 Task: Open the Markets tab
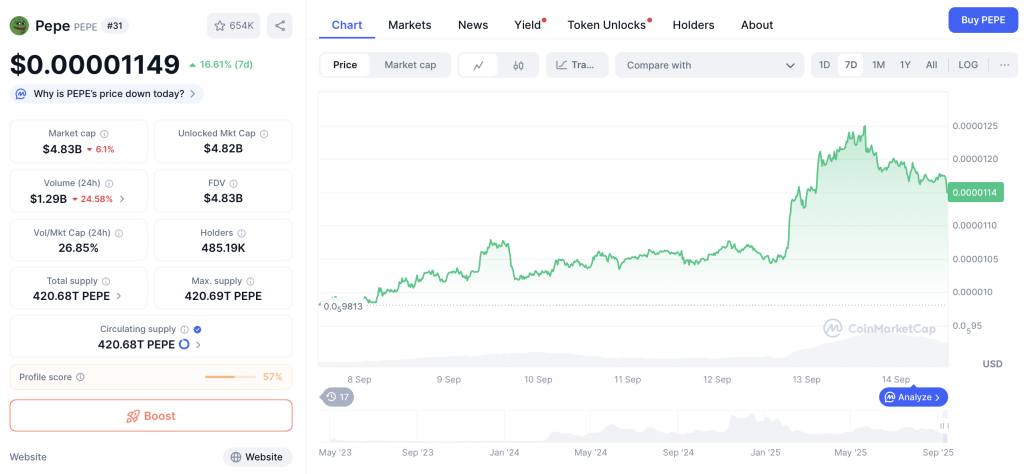coord(409,25)
